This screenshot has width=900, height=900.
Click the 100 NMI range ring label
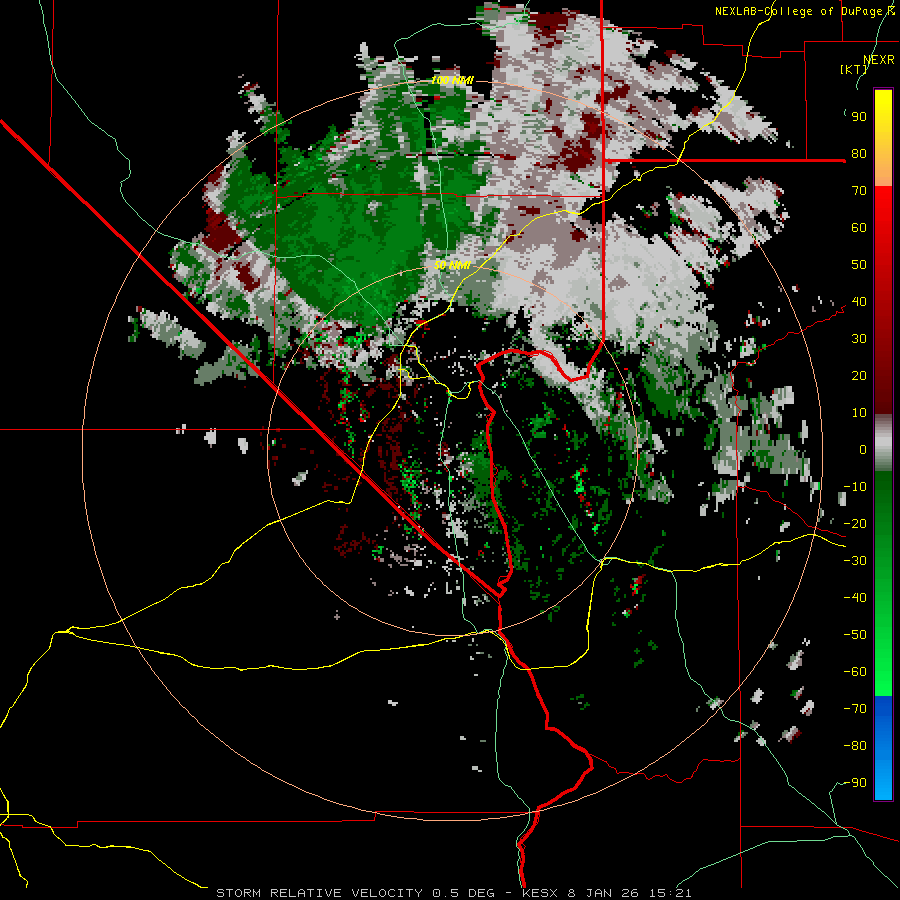452,80
